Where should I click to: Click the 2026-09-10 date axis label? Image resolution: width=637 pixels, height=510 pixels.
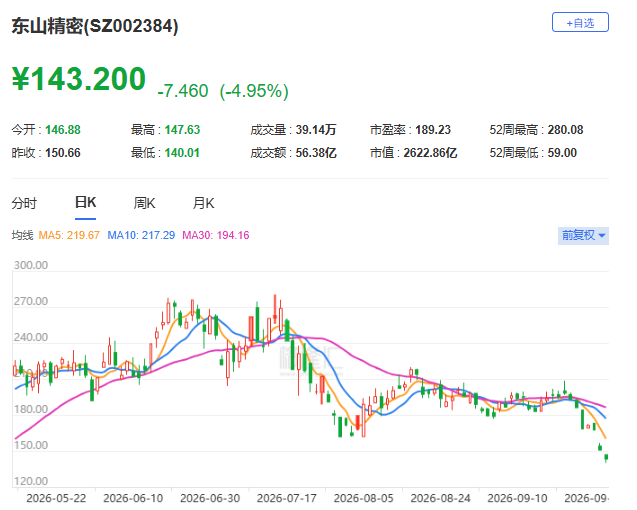coord(517,498)
